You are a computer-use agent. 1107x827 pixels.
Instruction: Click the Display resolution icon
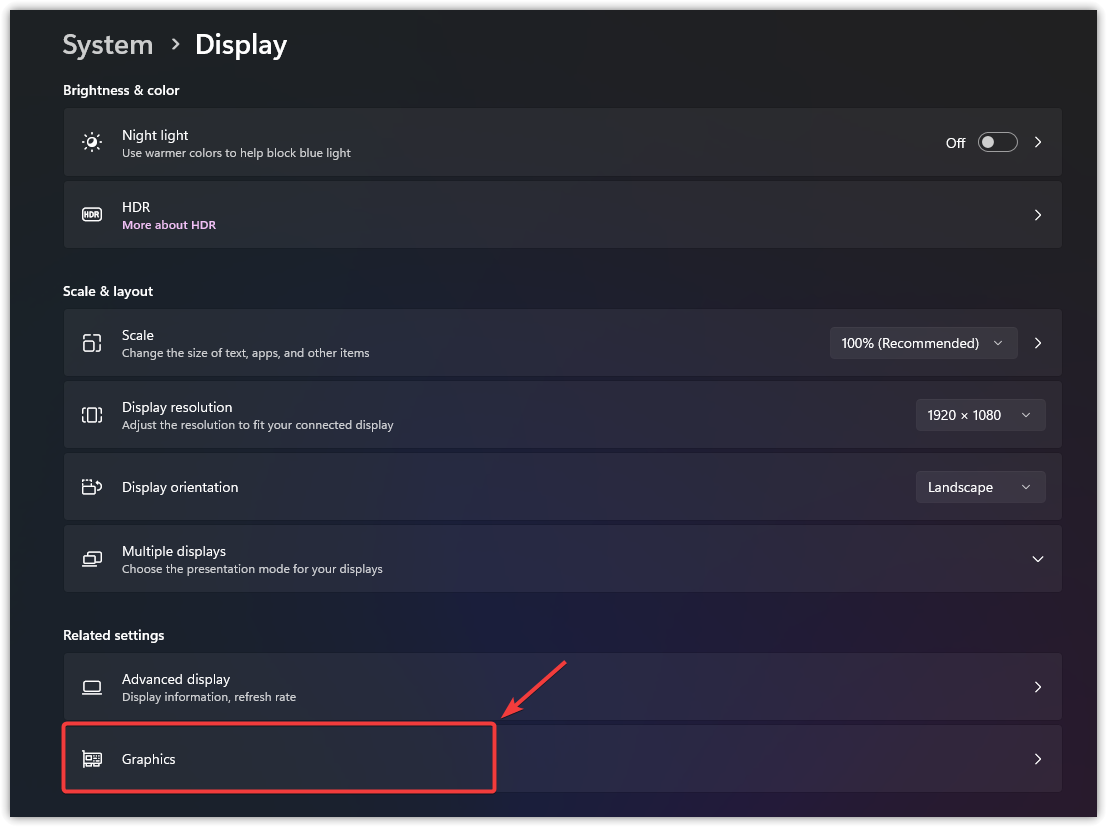click(x=92, y=415)
